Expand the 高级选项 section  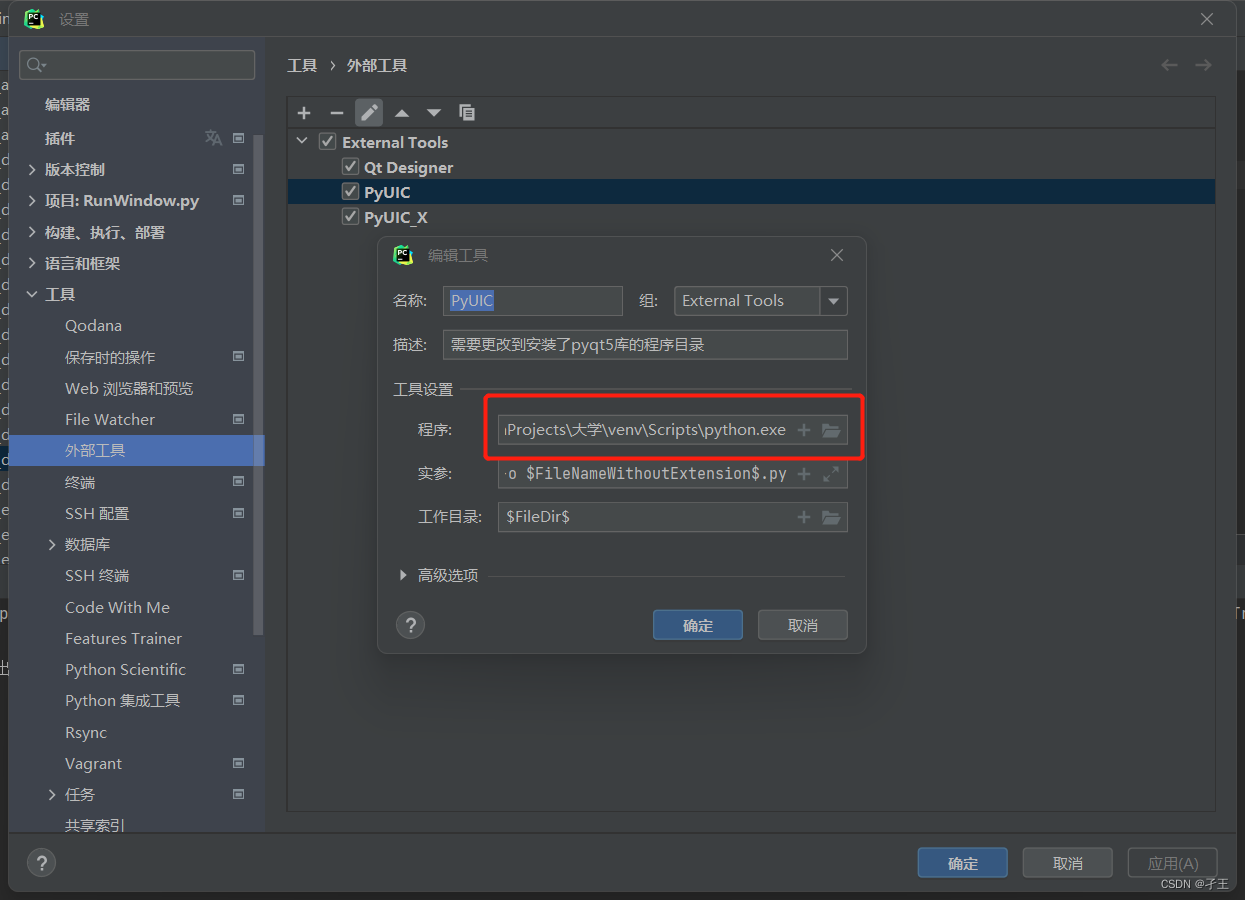pyautogui.click(x=404, y=574)
